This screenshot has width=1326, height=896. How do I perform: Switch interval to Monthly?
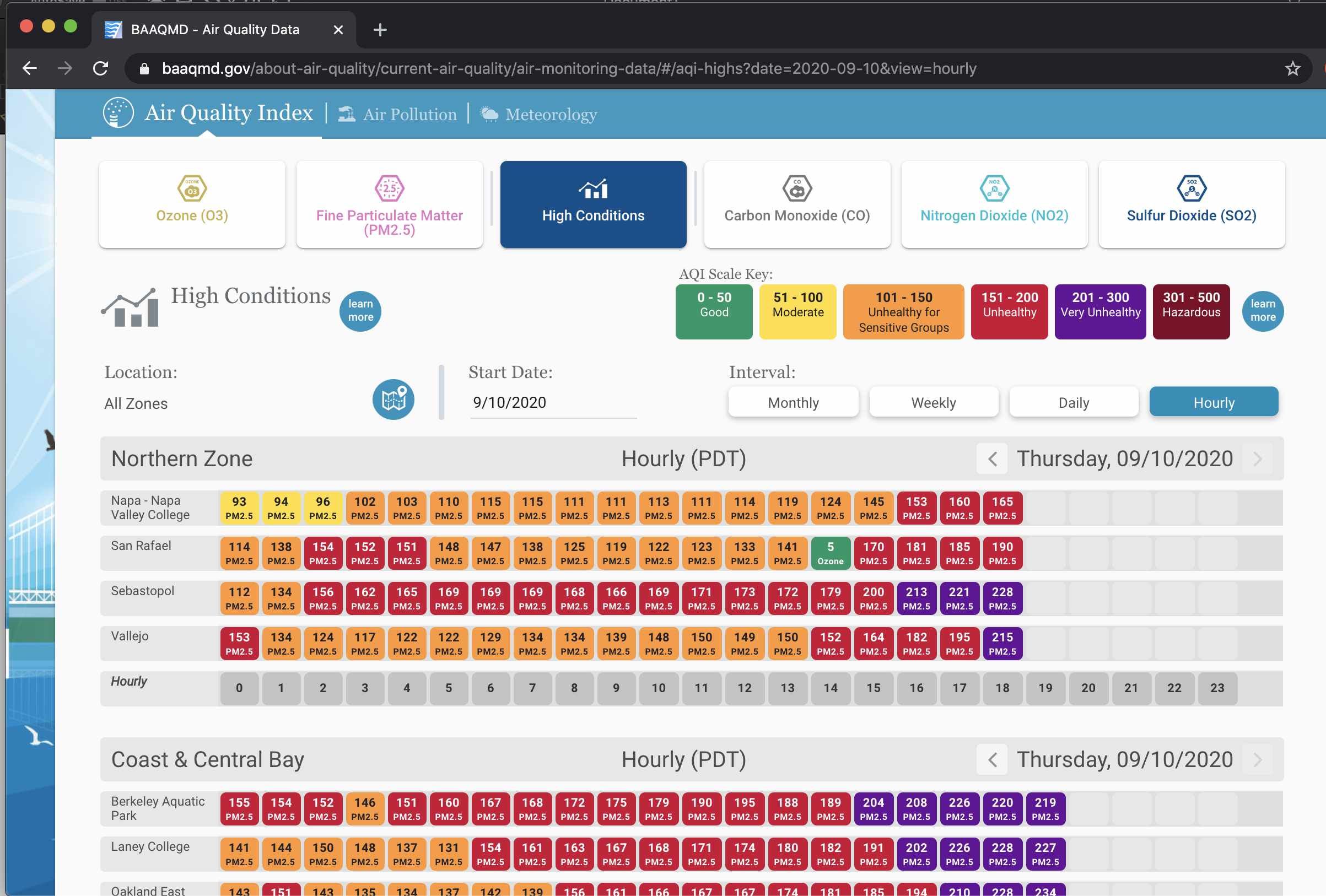[793, 403]
